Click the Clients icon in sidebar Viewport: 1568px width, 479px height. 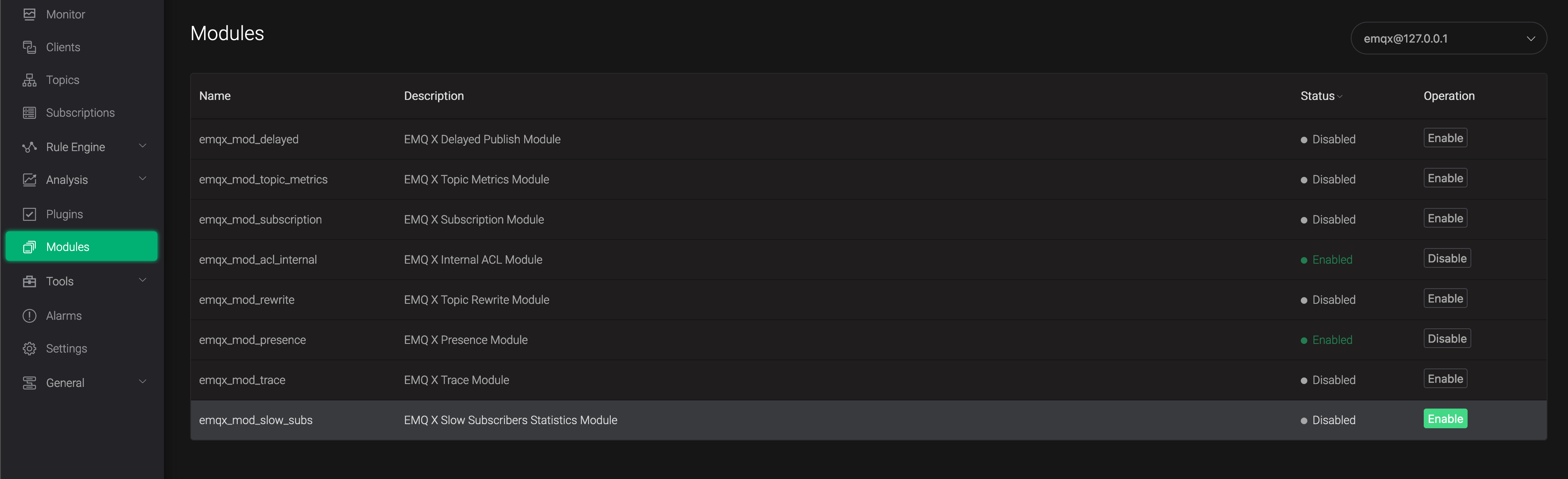click(x=29, y=47)
